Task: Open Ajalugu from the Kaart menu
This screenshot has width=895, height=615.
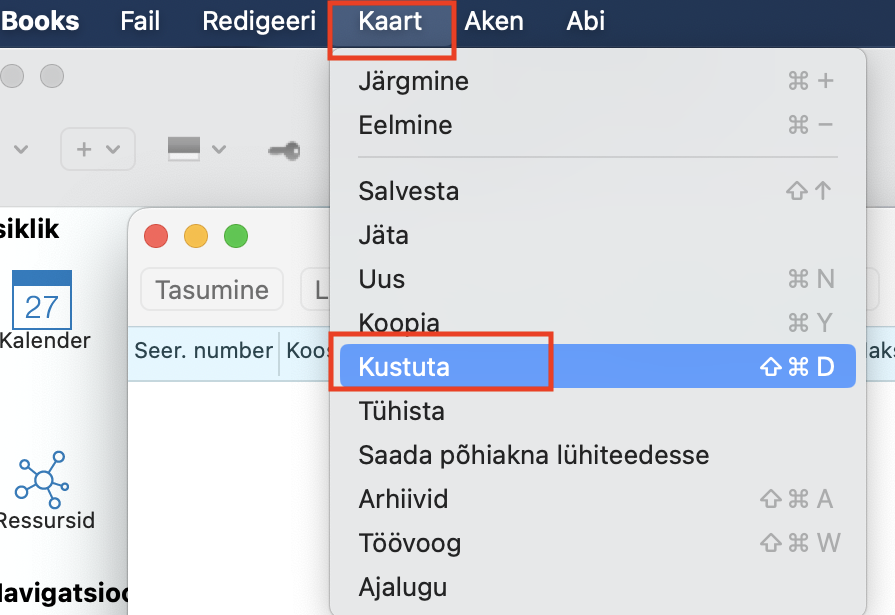Action: click(402, 587)
